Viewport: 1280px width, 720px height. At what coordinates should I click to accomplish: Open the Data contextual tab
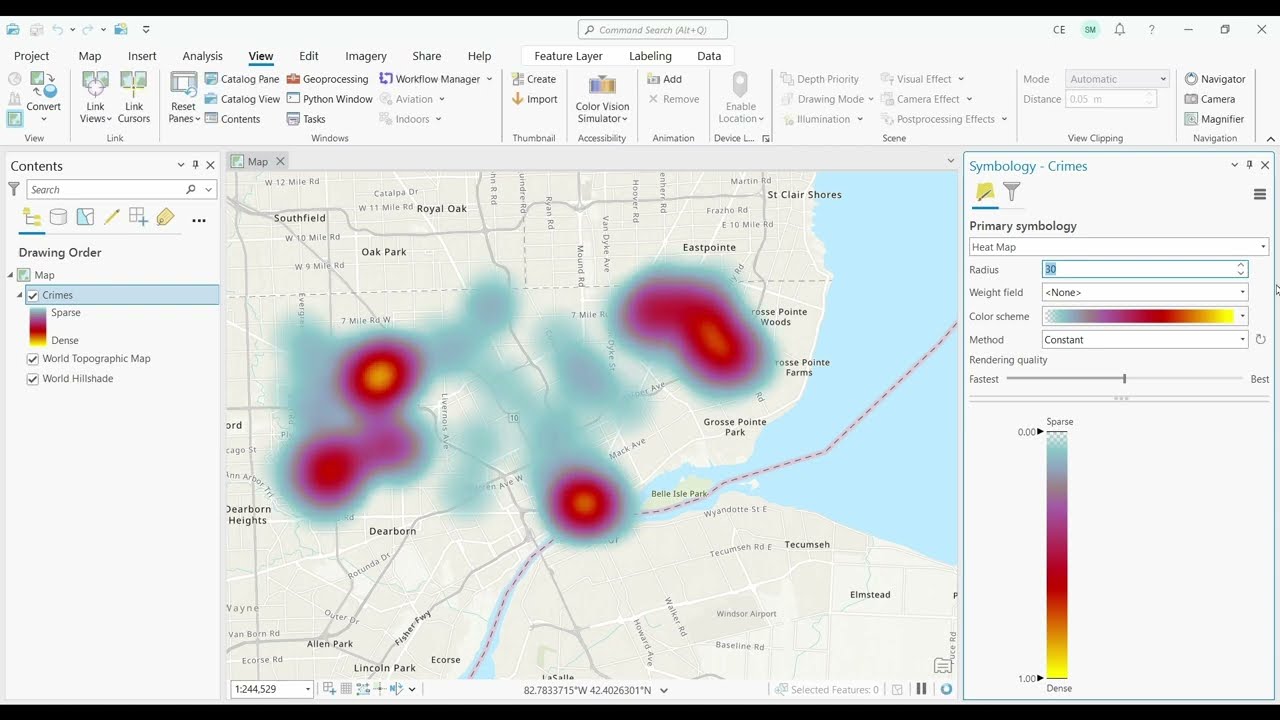(709, 56)
